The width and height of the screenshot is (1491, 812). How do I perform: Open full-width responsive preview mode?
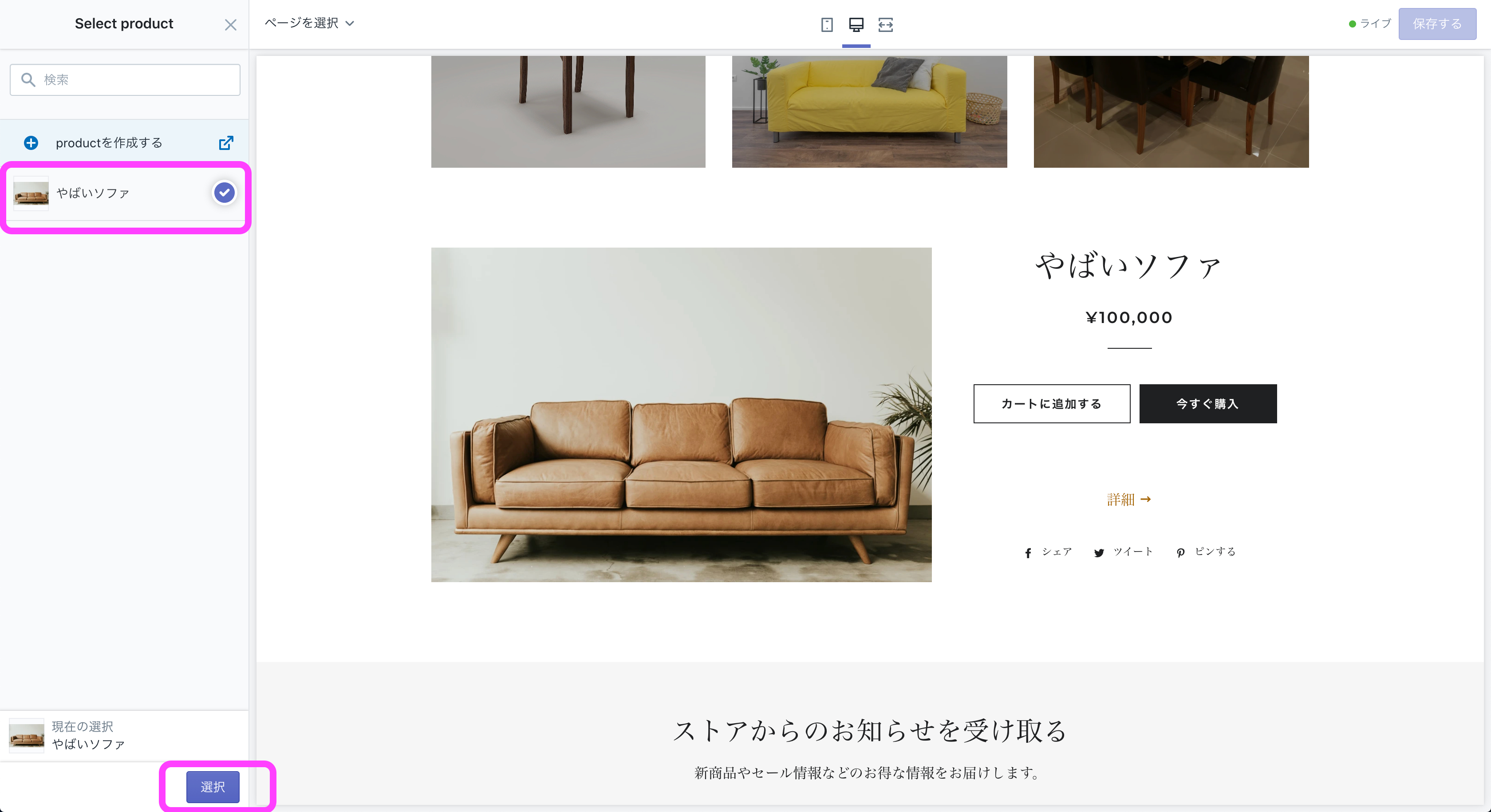point(886,25)
